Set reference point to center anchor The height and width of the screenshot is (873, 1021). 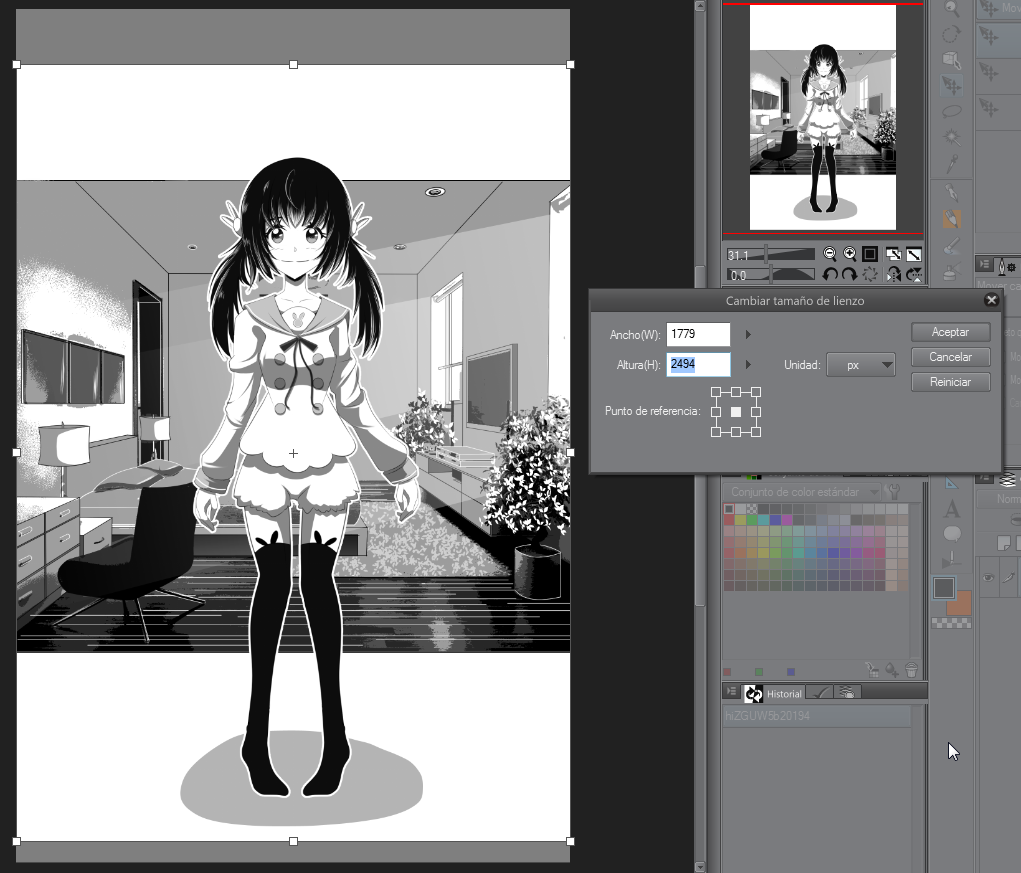736,412
